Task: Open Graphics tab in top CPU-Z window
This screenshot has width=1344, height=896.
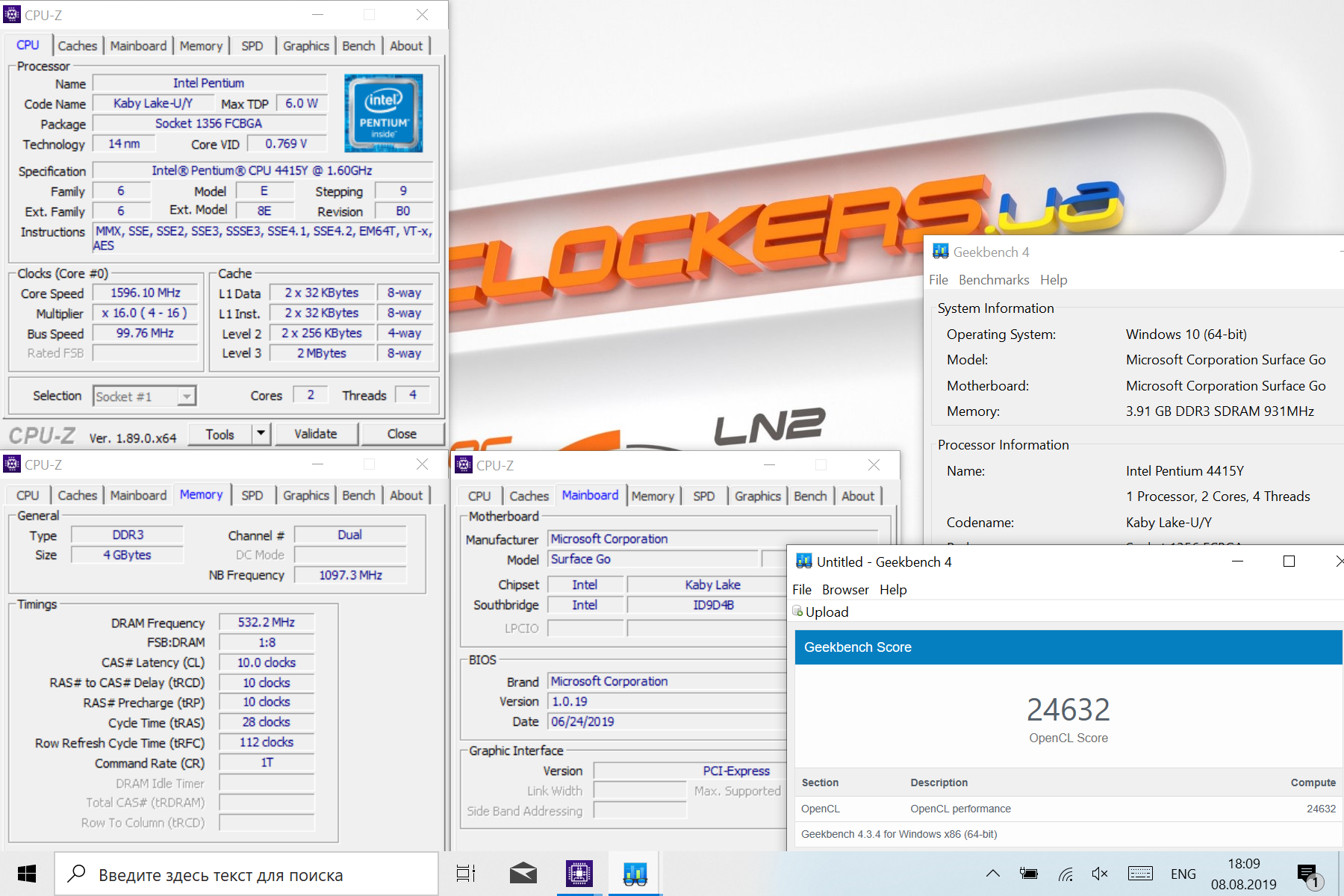Action: (x=305, y=46)
